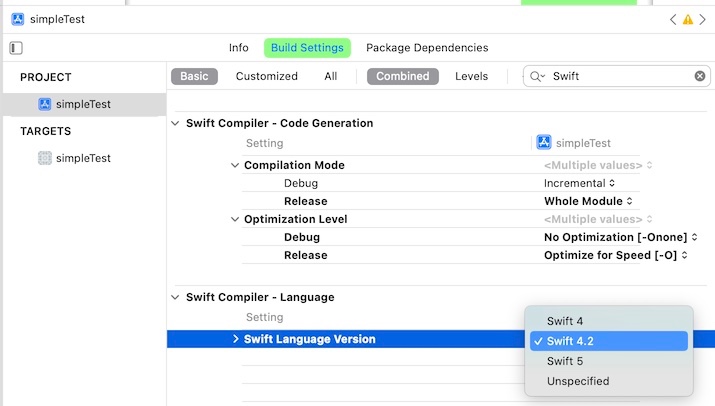Go to previous issue with left chevron
Viewport: 715px width, 406px height.
tap(674, 19)
